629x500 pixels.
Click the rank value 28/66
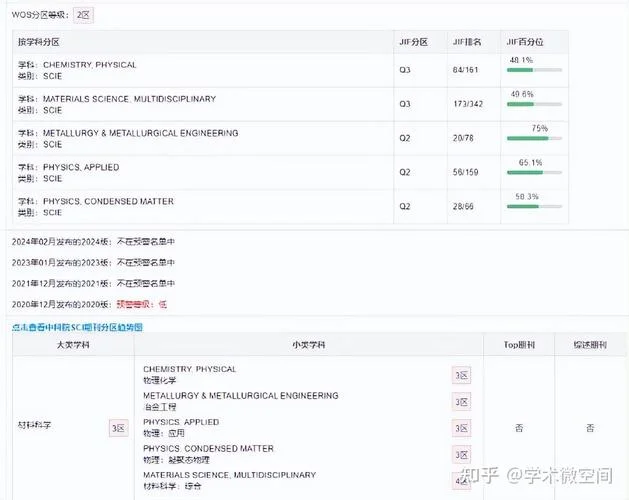coord(463,206)
